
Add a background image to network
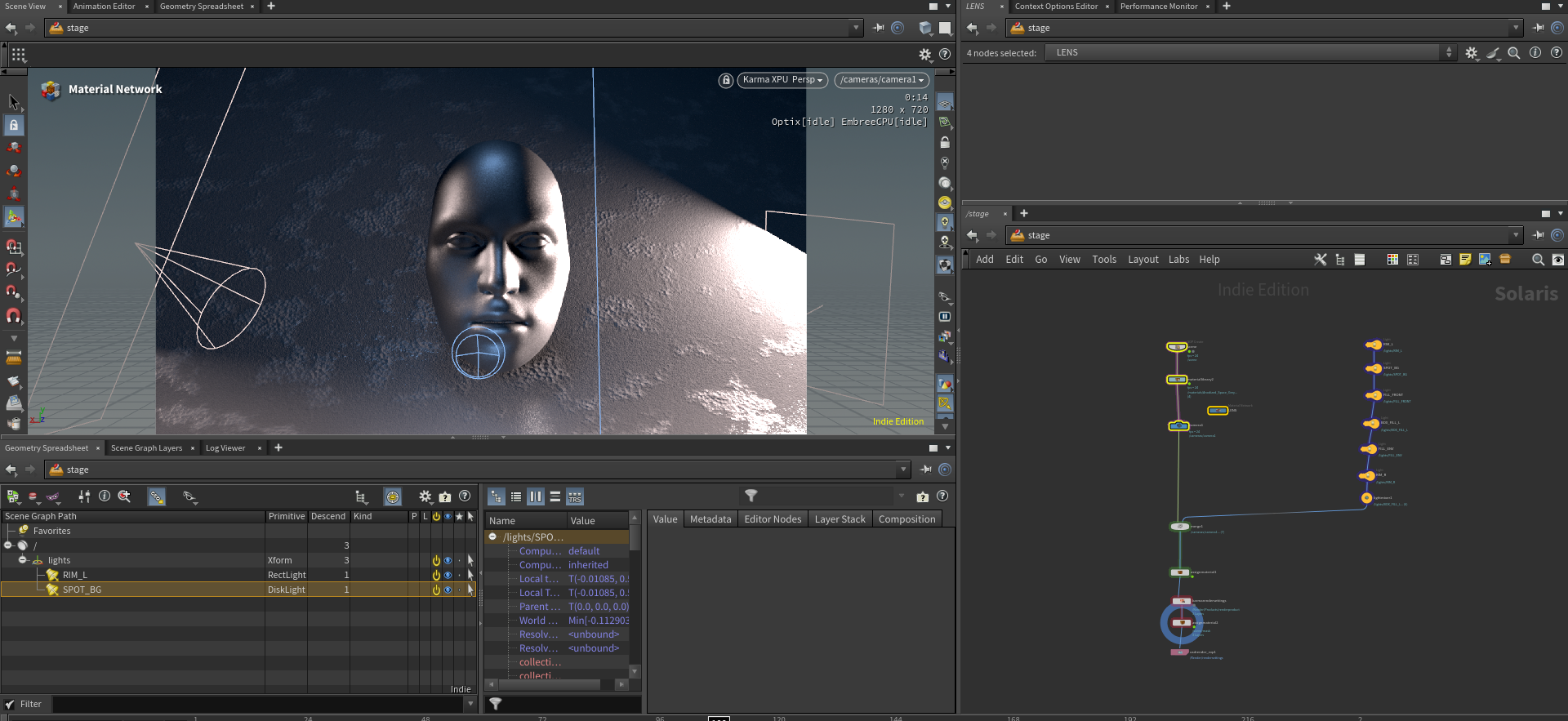tap(1485, 260)
